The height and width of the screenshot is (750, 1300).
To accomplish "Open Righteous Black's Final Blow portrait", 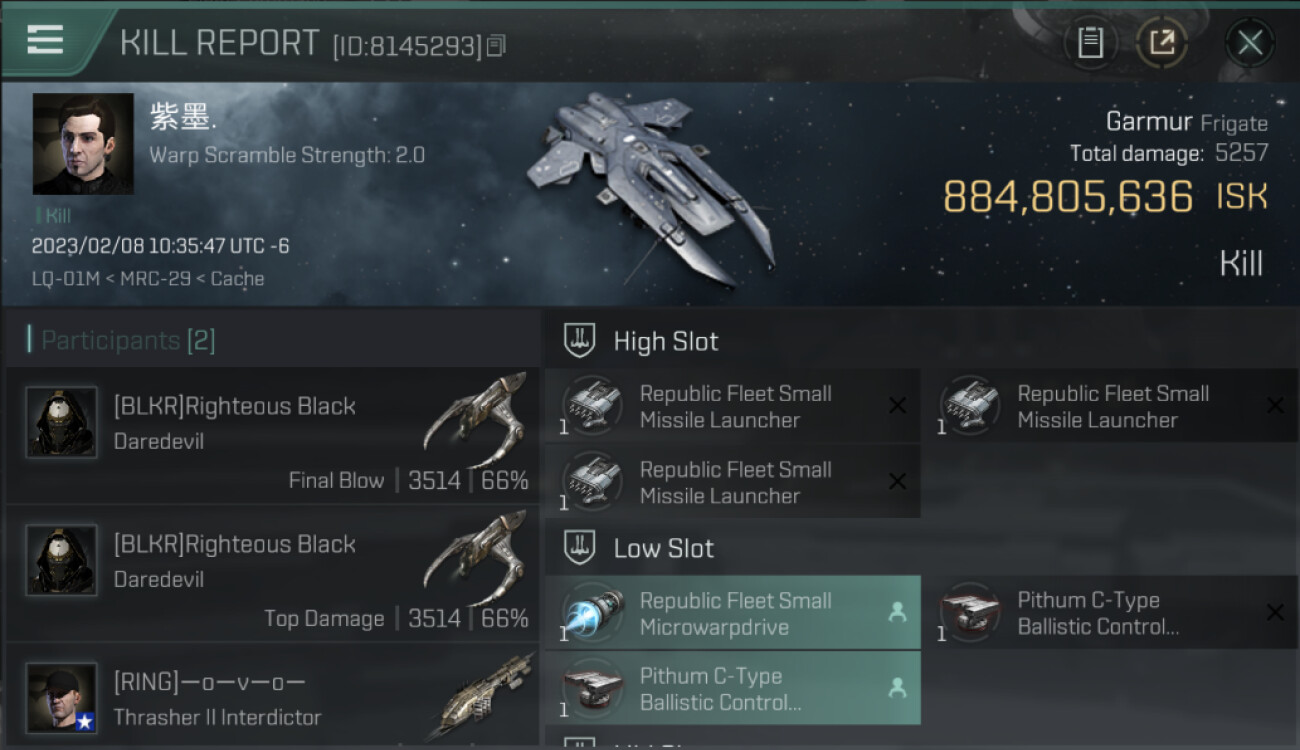I will tap(61, 422).
